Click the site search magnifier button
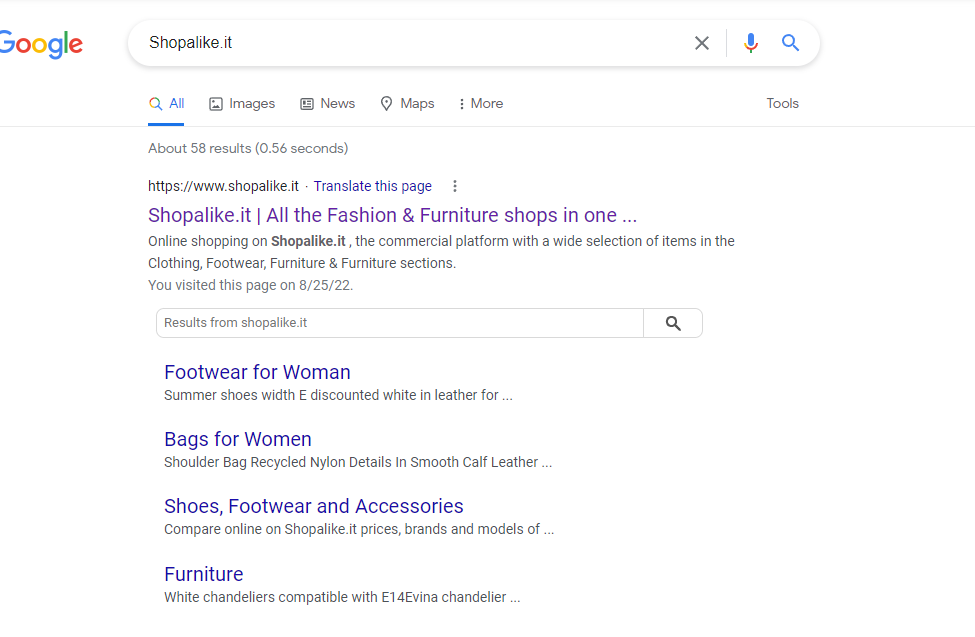 673,323
